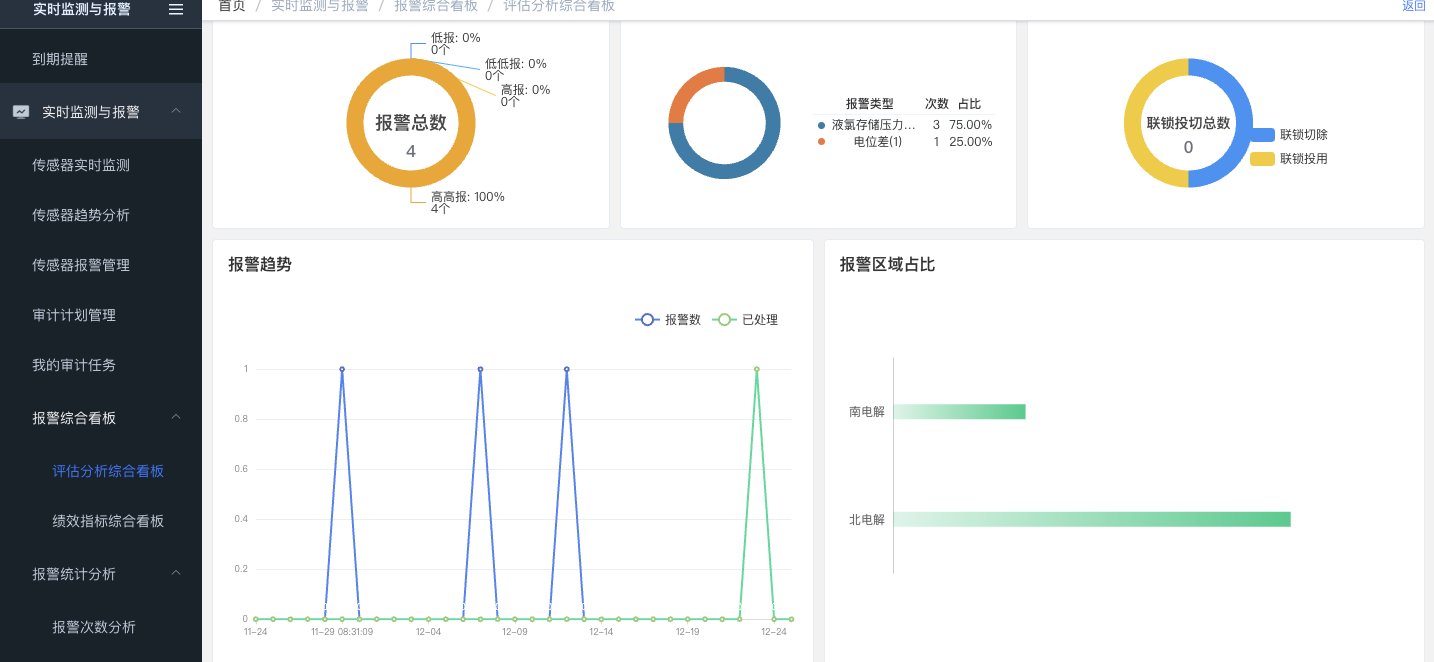Go to 传感器报警管理 page
The height and width of the screenshot is (662, 1434).
(x=81, y=265)
